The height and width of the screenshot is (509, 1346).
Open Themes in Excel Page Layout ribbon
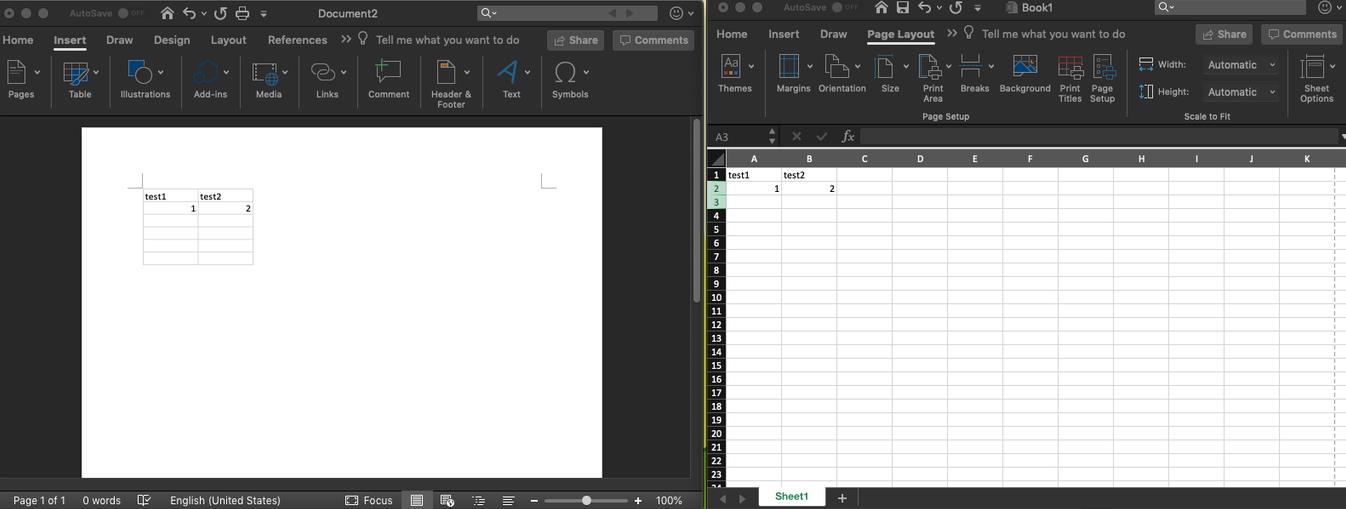[x=735, y=74]
